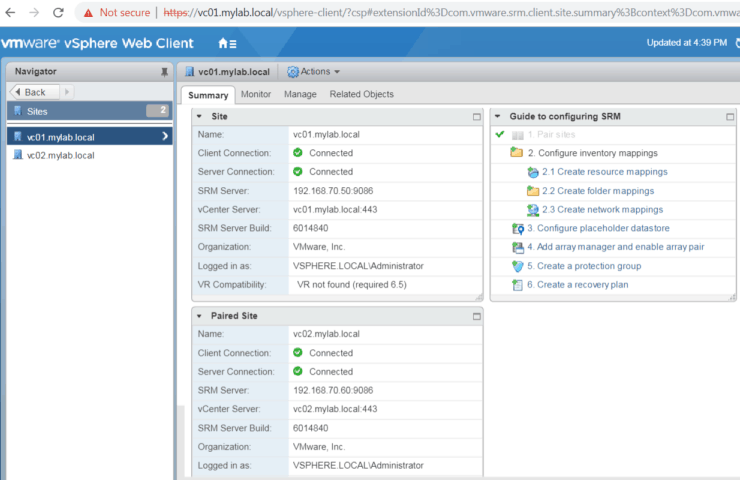Select vc02.mylab.local site in Navigator

click(x=60, y=155)
